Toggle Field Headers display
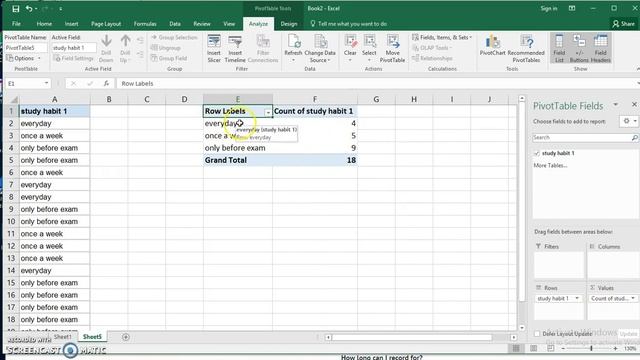 click(600, 49)
